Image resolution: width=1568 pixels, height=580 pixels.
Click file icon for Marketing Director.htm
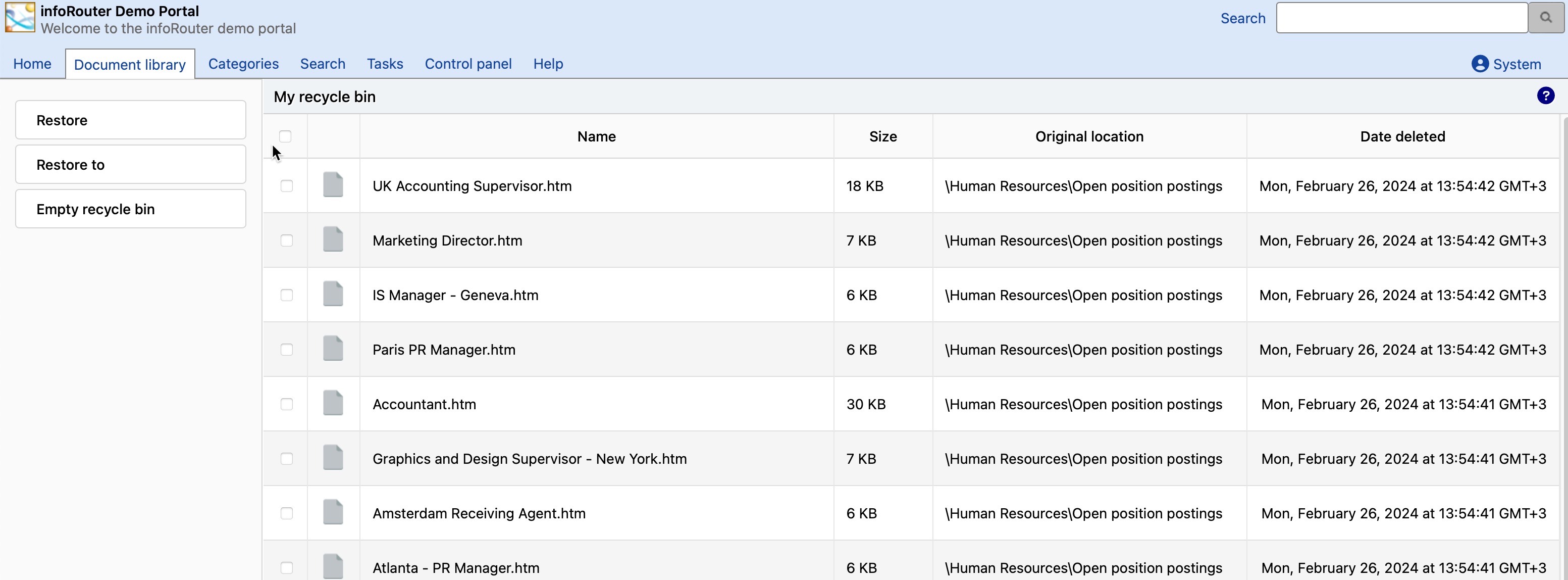[x=333, y=239]
